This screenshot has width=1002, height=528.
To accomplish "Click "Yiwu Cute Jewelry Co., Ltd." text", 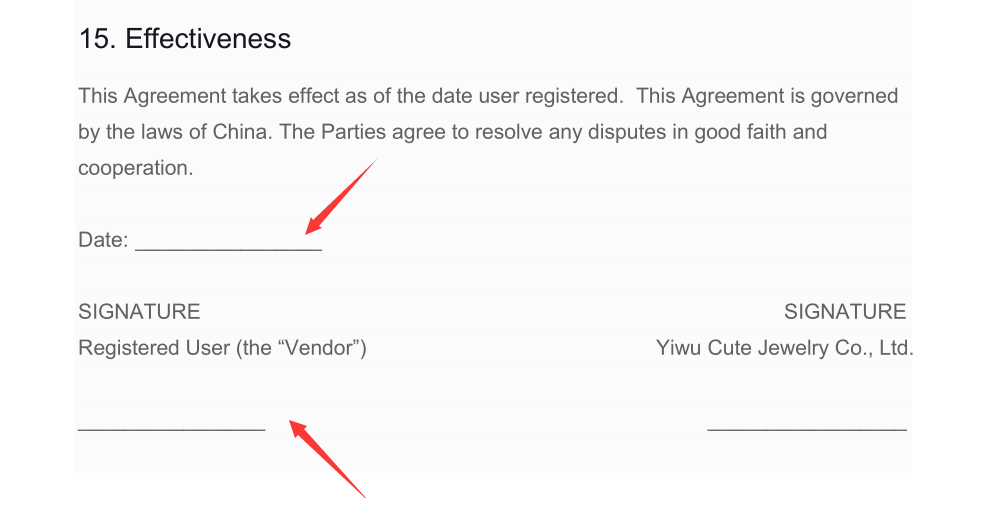I will pos(785,348).
